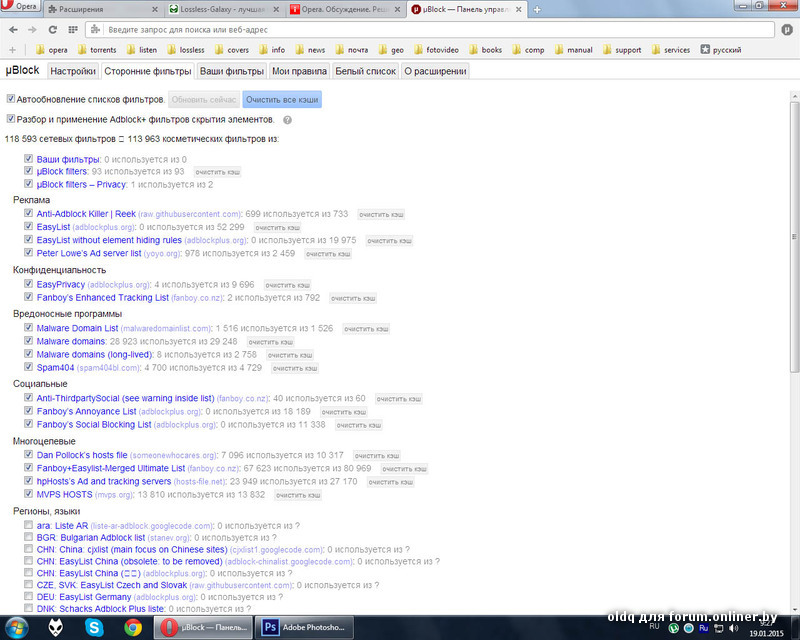Switch to 'Белый список' tab
Image resolution: width=800 pixels, height=640 pixels.
coord(365,71)
